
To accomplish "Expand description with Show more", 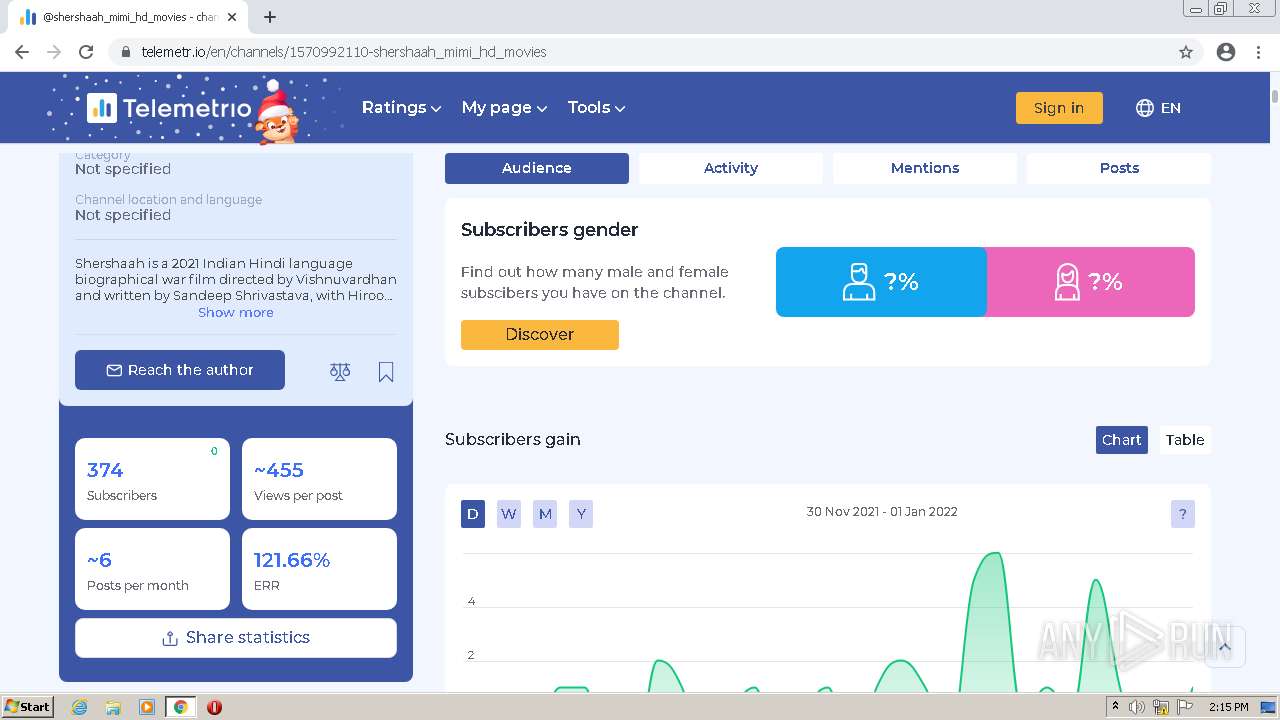I will [x=236, y=313].
